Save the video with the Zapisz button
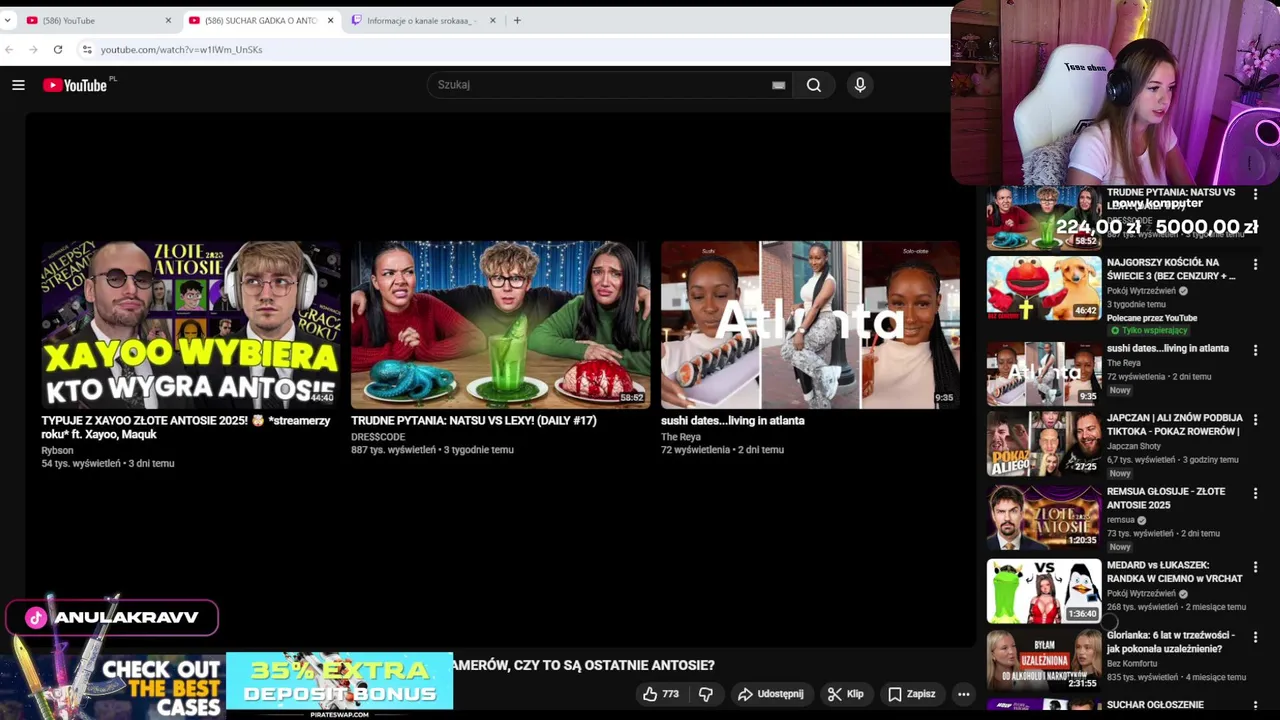Screen dimensions: 1280x720 pyautogui.click(x=911, y=694)
